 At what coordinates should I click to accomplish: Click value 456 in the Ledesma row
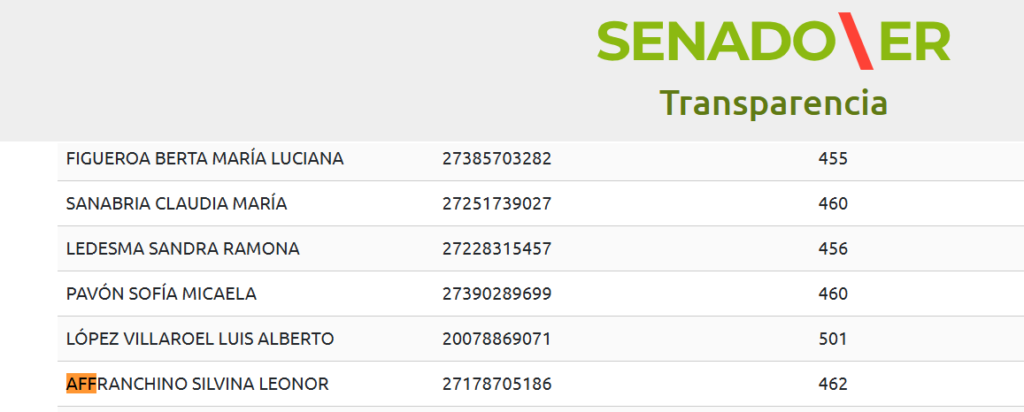(x=832, y=248)
